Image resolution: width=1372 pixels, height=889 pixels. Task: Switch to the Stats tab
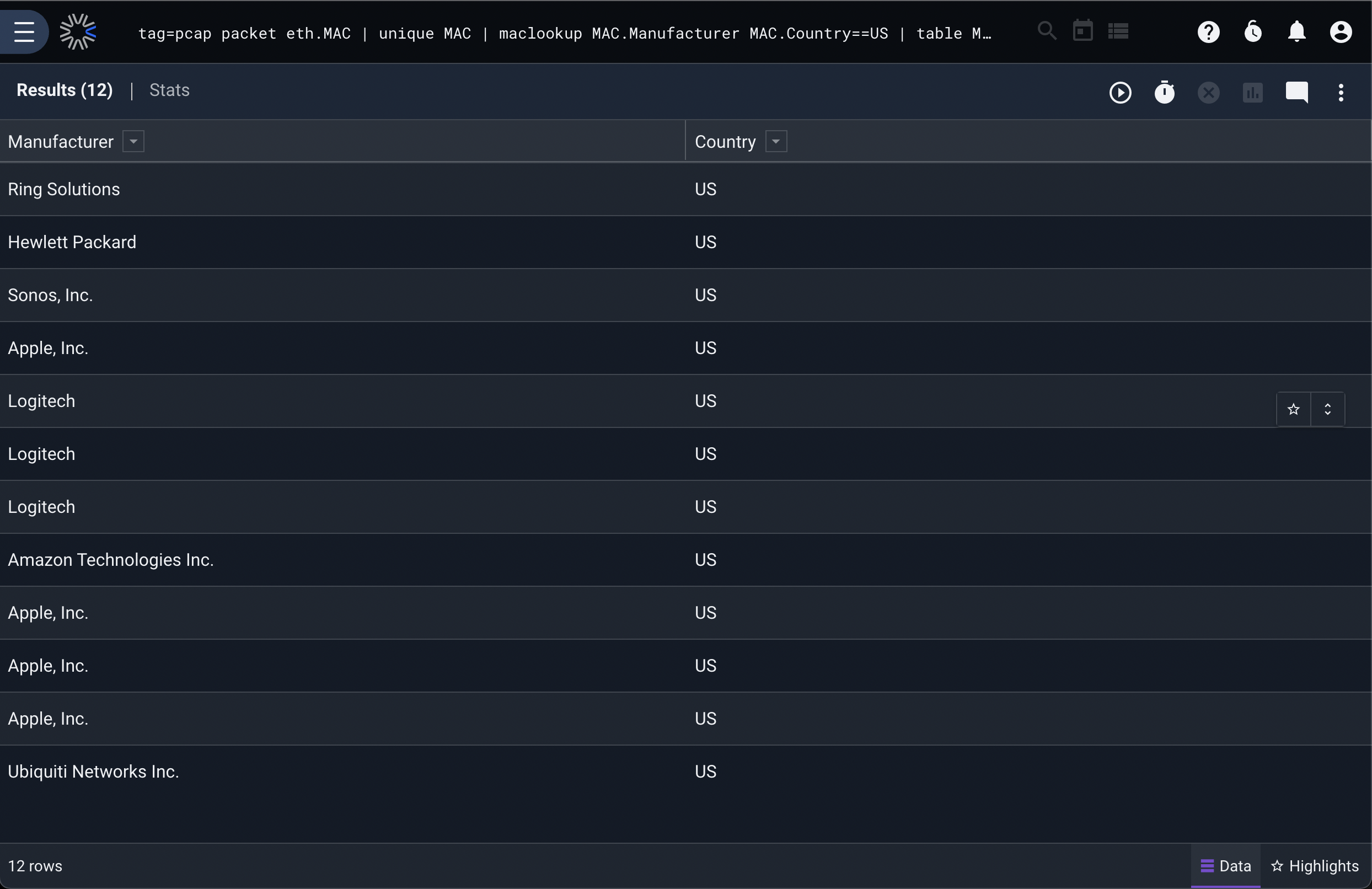(169, 90)
